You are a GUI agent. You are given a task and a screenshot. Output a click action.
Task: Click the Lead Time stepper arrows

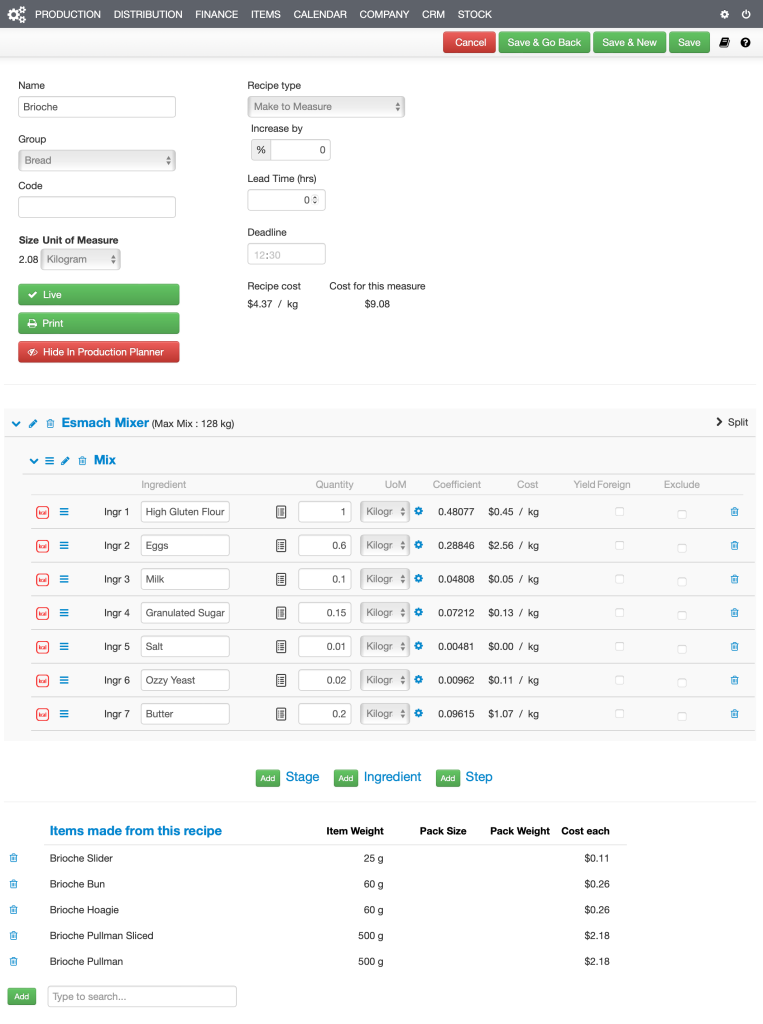pos(315,200)
